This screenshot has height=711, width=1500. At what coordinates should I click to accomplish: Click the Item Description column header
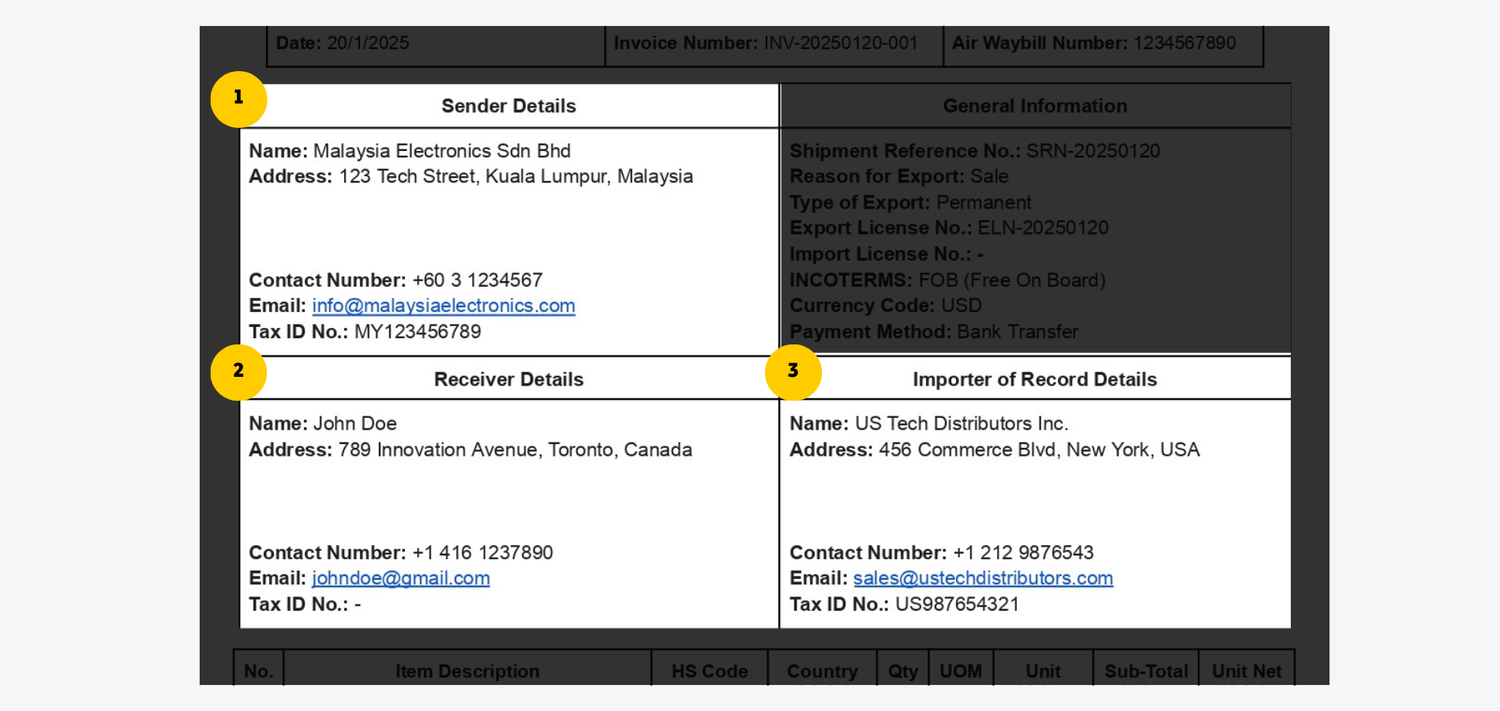click(x=467, y=671)
